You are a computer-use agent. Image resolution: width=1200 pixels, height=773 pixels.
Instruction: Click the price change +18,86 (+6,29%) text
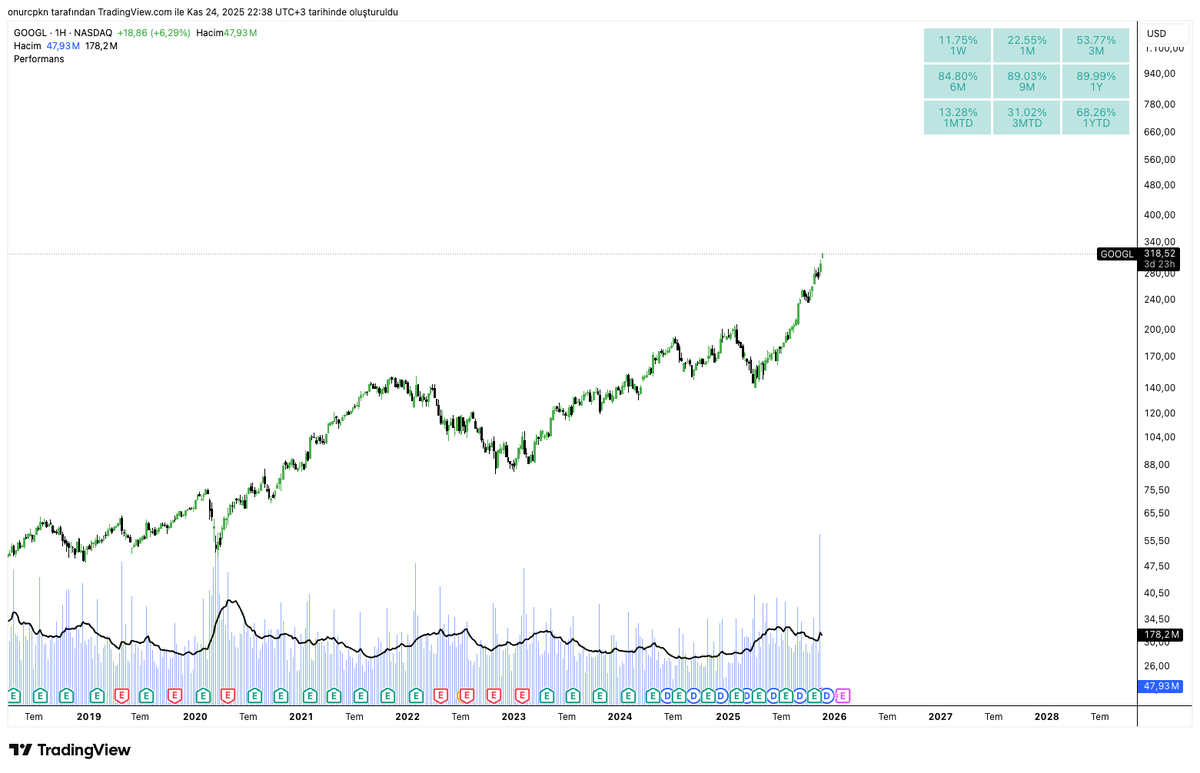click(153, 33)
